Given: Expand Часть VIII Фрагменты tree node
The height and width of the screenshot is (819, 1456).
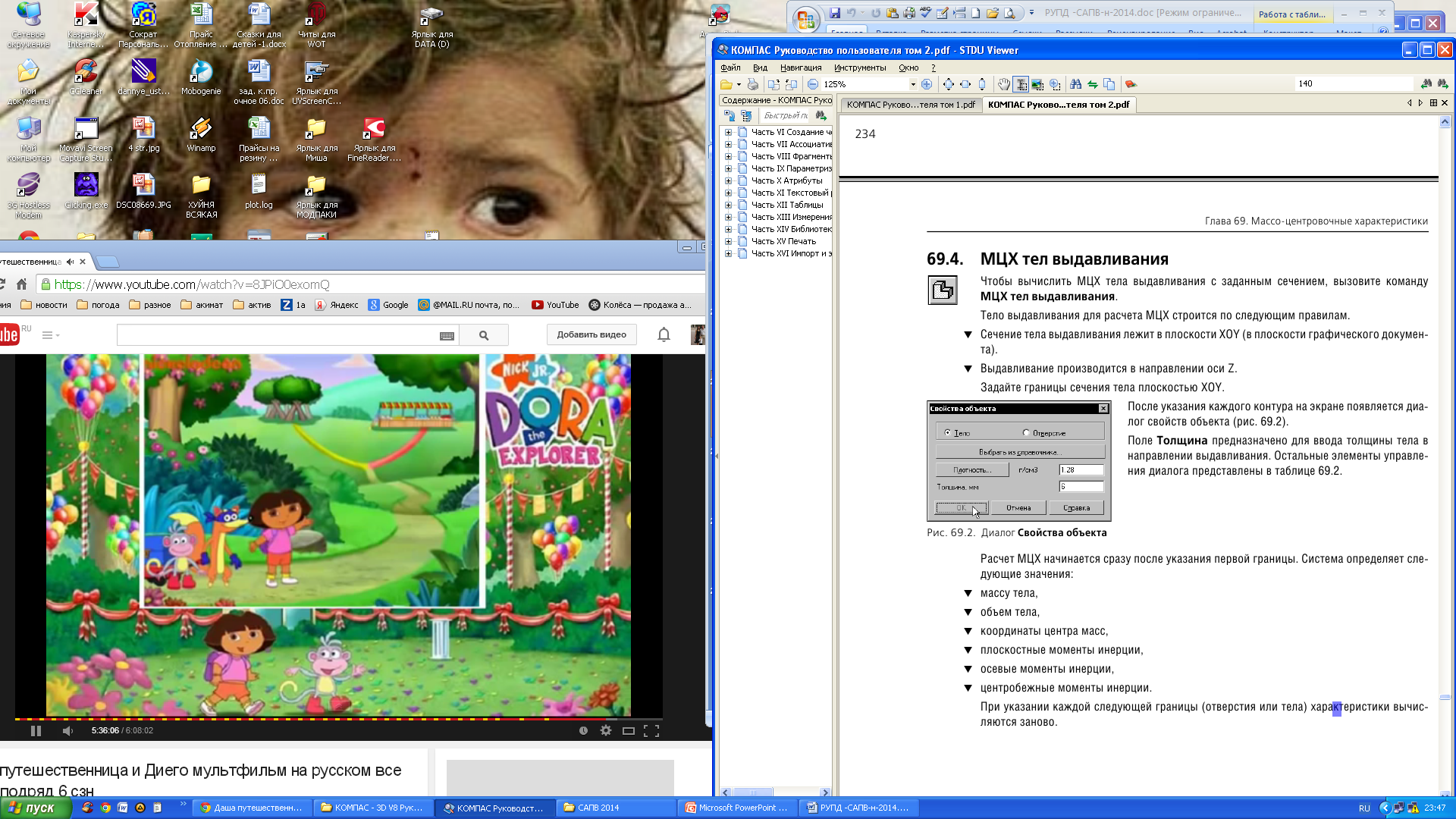Looking at the screenshot, I should coord(728,156).
